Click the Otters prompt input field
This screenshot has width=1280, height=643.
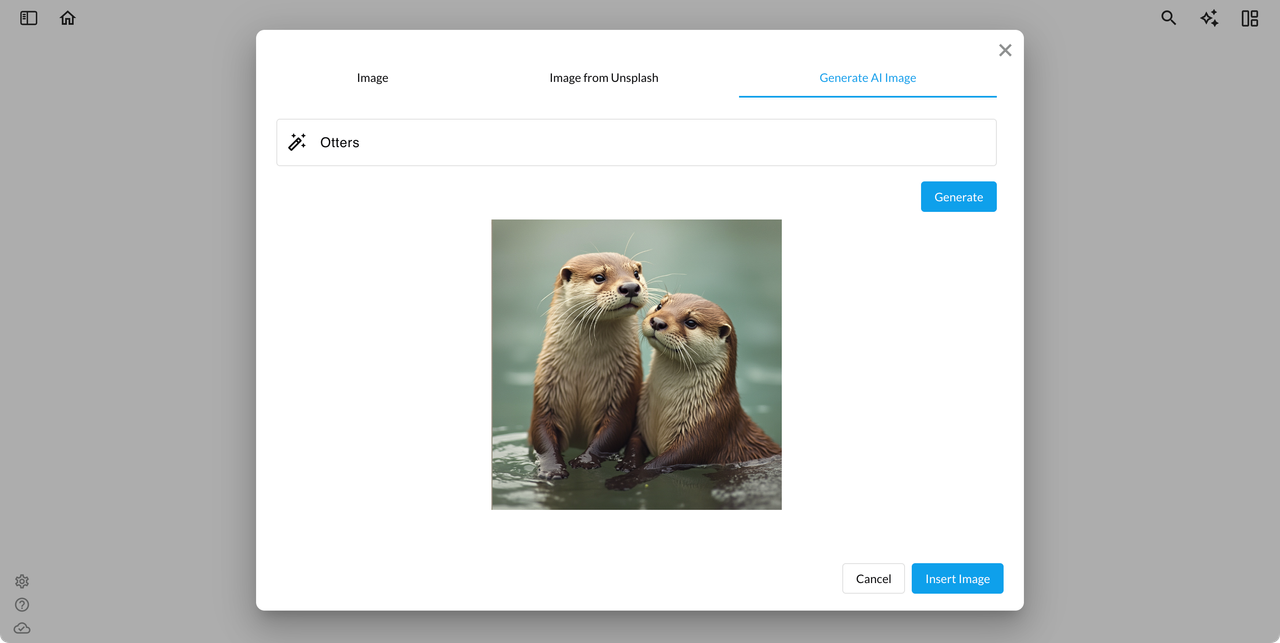coord(636,142)
